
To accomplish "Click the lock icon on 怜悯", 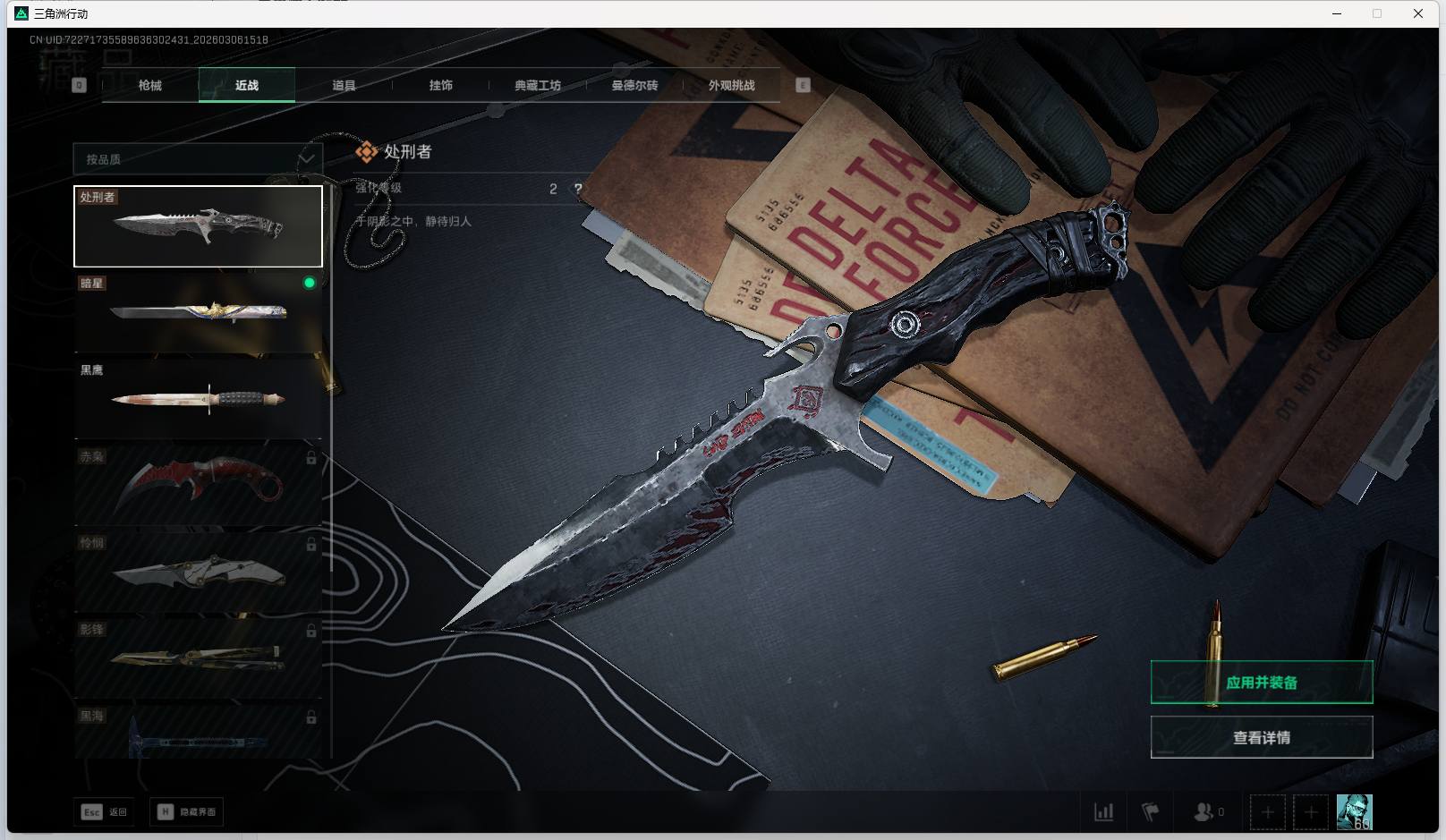I will [310, 545].
